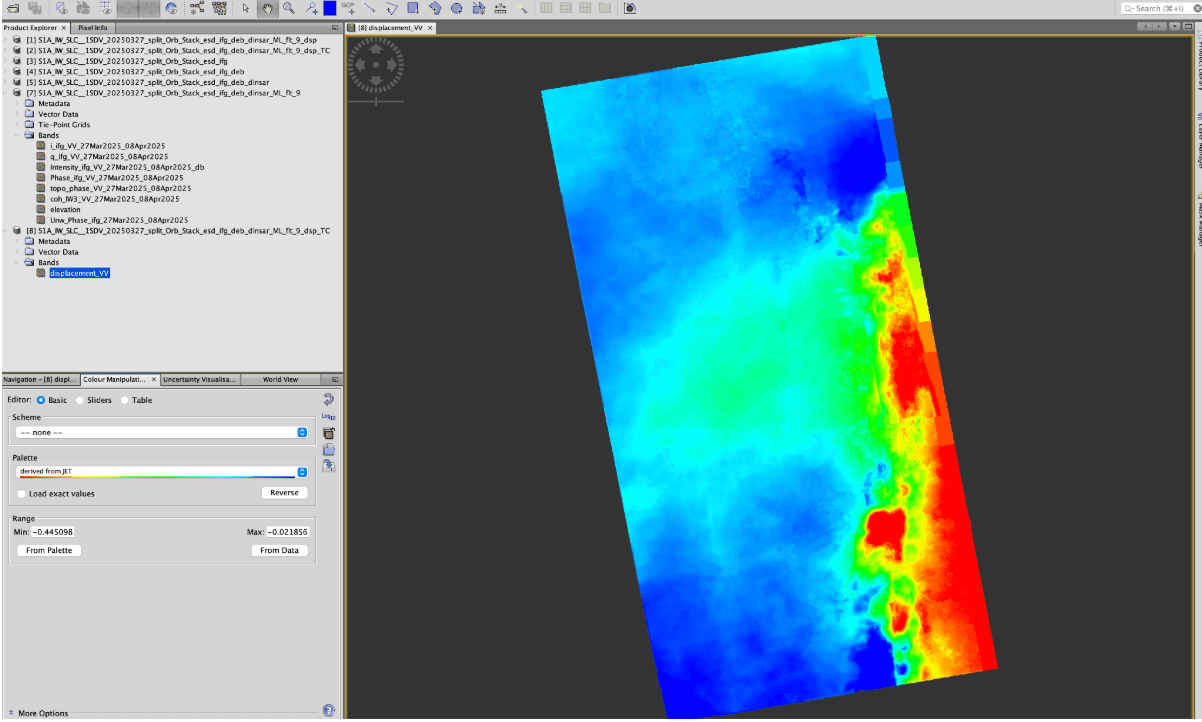Switch editor to Sliders mode
This screenshot has height=722, width=1202.
[79, 400]
